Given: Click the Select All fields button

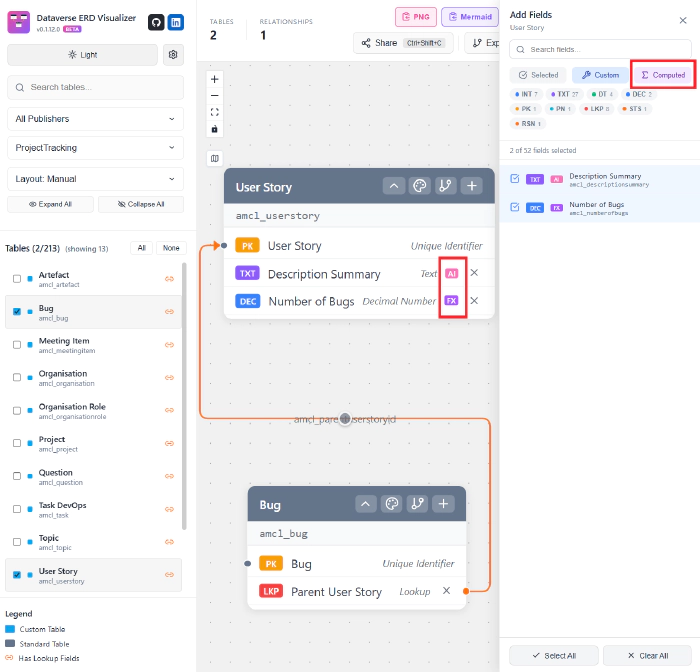Looking at the screenshot, I should click(x=553, y=655).
